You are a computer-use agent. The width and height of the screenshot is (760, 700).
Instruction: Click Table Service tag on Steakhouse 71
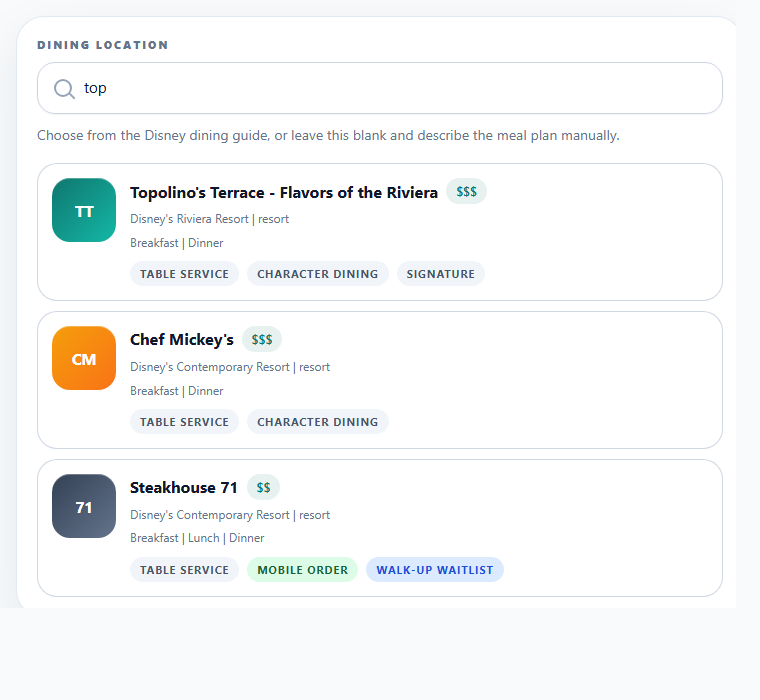pyautogui.click(x=184, y=570)
